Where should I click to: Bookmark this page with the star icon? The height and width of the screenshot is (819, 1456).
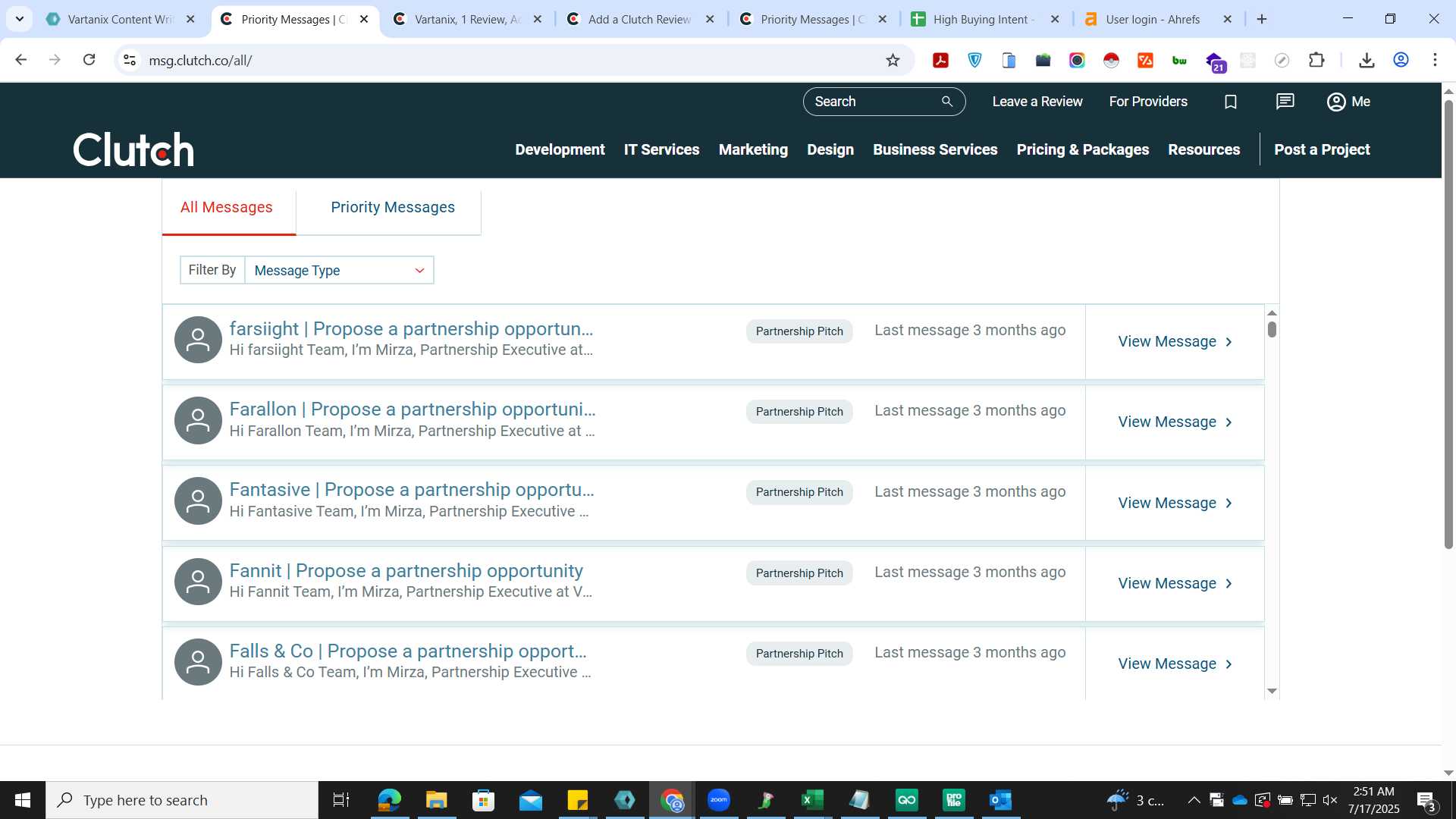[893, 60]
